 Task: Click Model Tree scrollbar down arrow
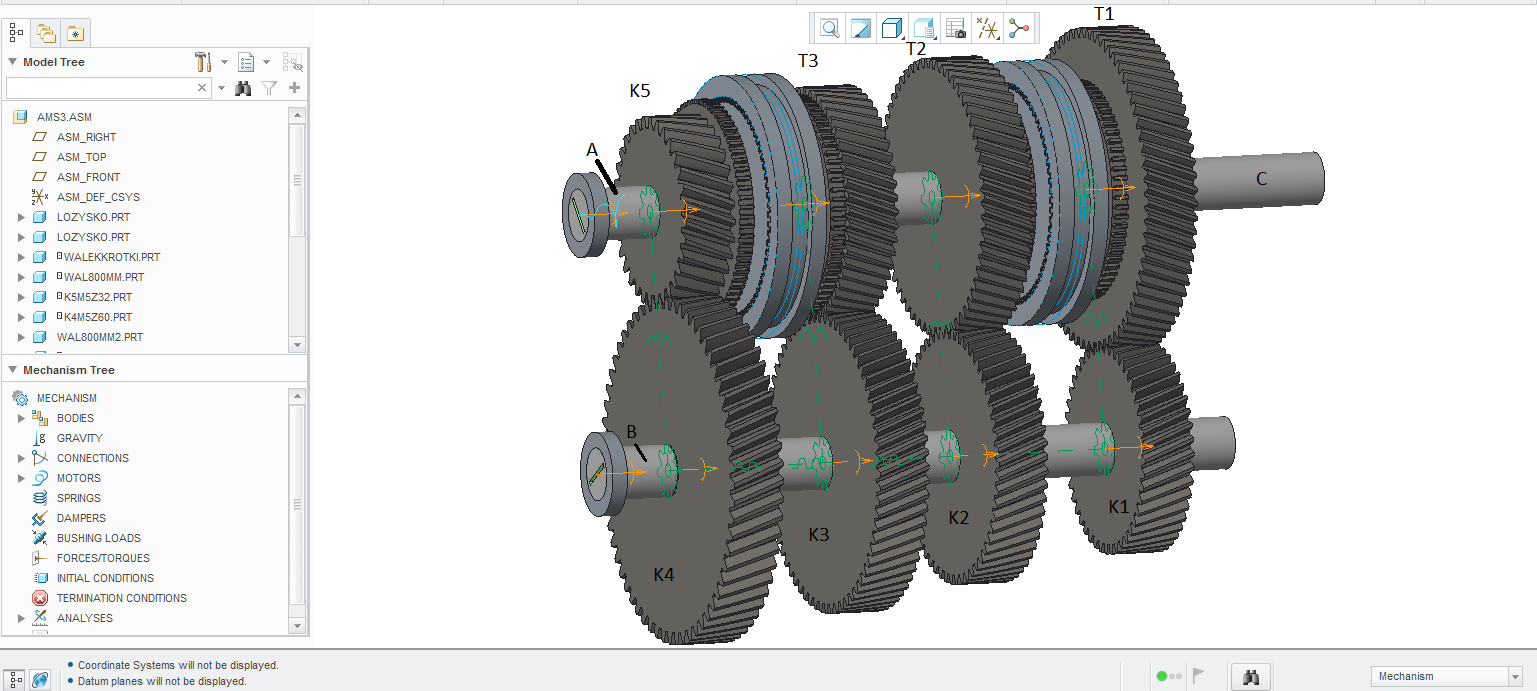click(x=297, y=344)
